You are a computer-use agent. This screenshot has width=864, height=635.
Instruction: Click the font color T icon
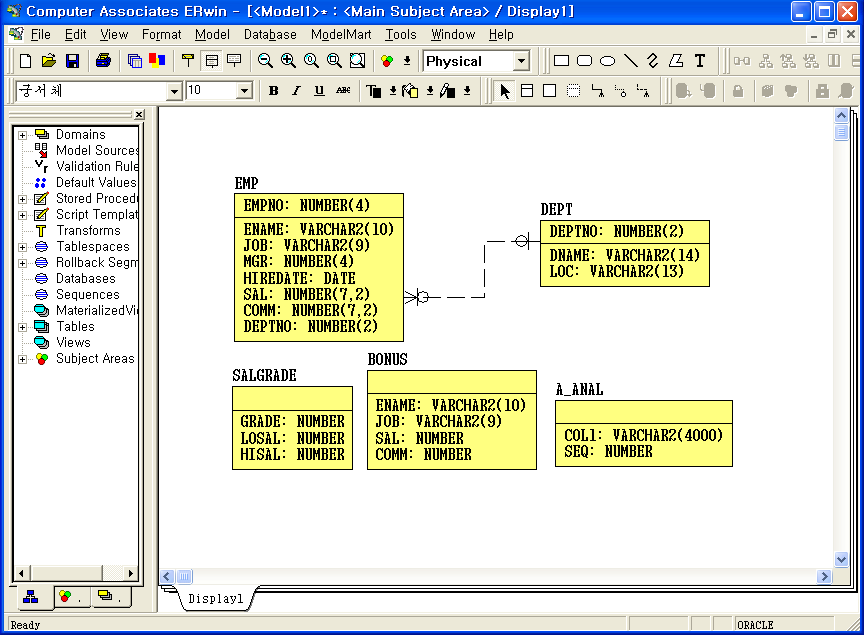[374, 91]
